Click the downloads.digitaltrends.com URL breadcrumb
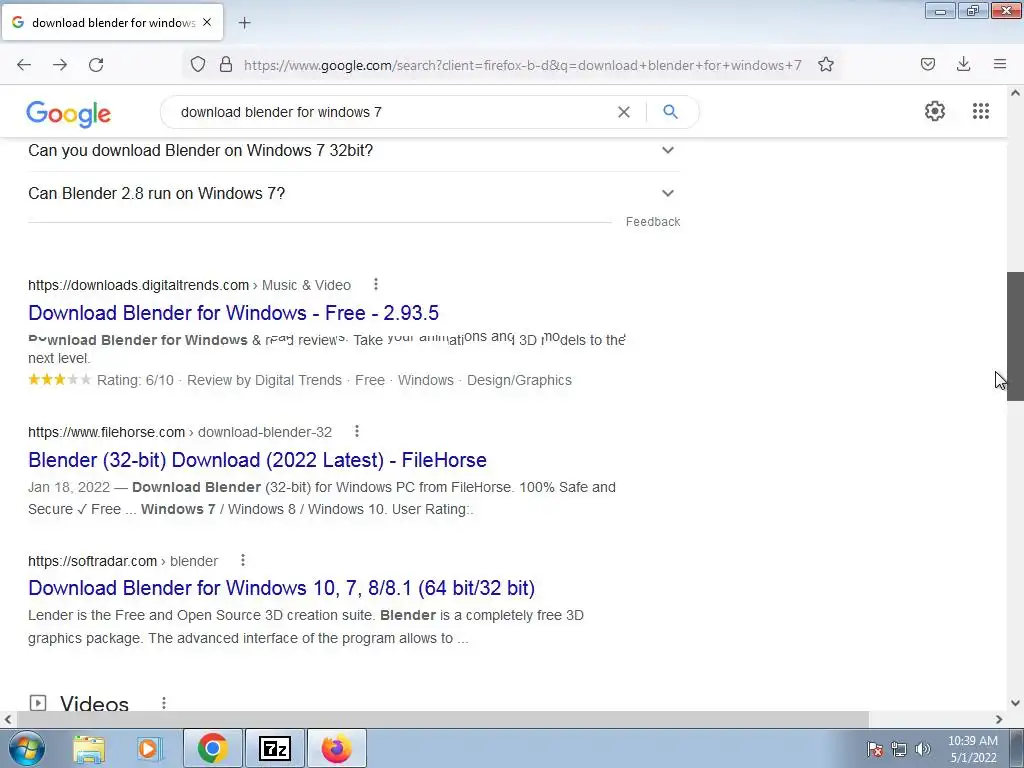The width and height of the screenshot is (1024, 768). 189,285
